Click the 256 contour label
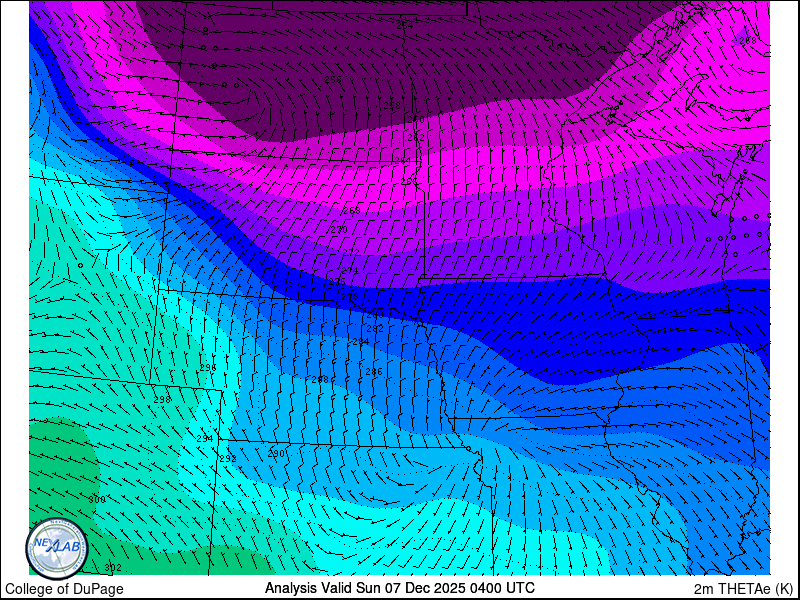The image size is (800, 600). 333,79
